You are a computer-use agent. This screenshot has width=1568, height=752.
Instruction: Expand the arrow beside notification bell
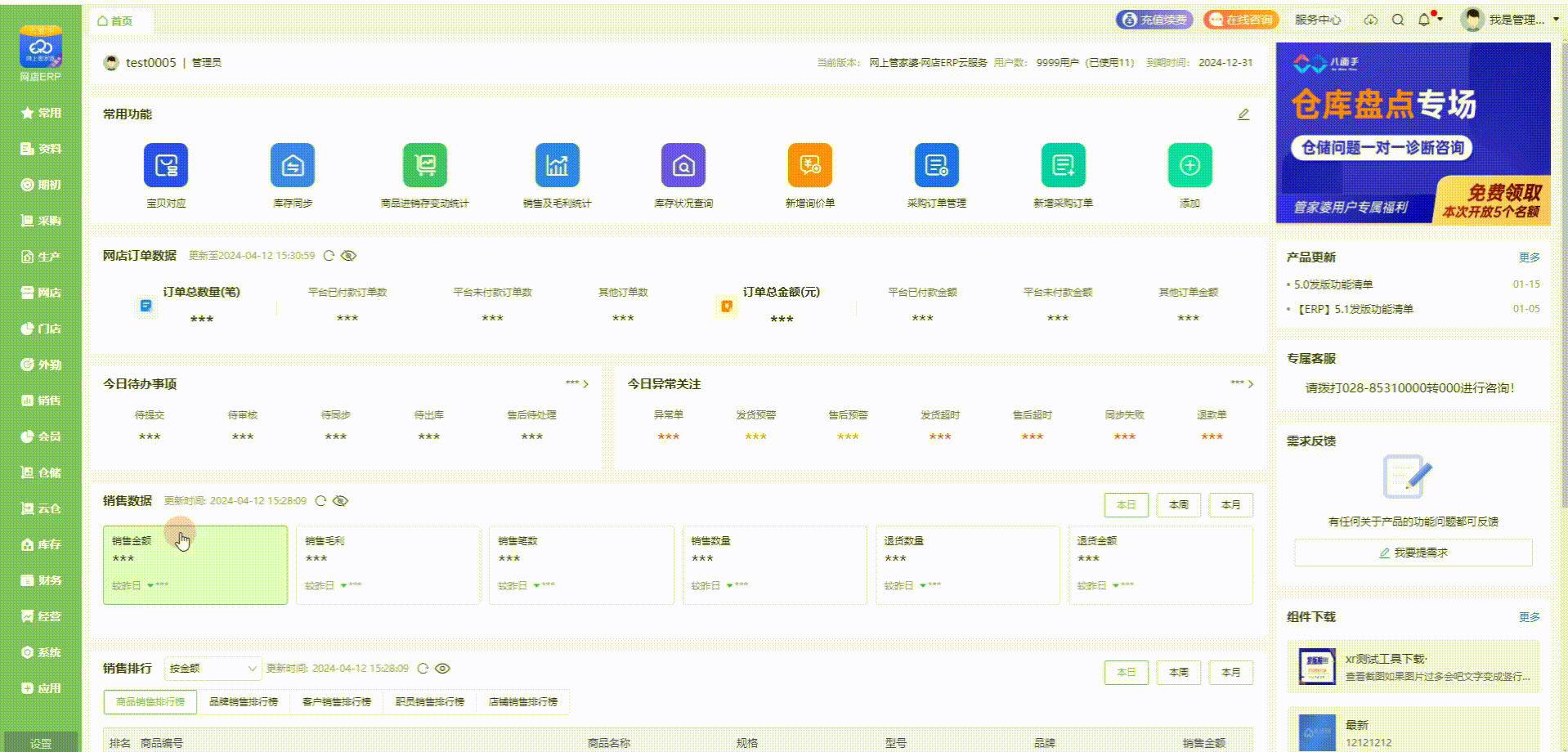pos(1440,19)
